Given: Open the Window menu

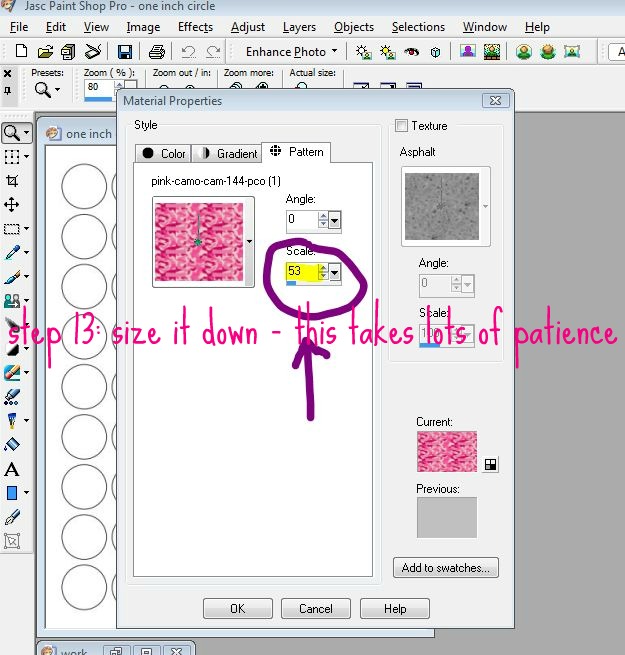Looking at the screenshot, I should (x=485, y=27).
